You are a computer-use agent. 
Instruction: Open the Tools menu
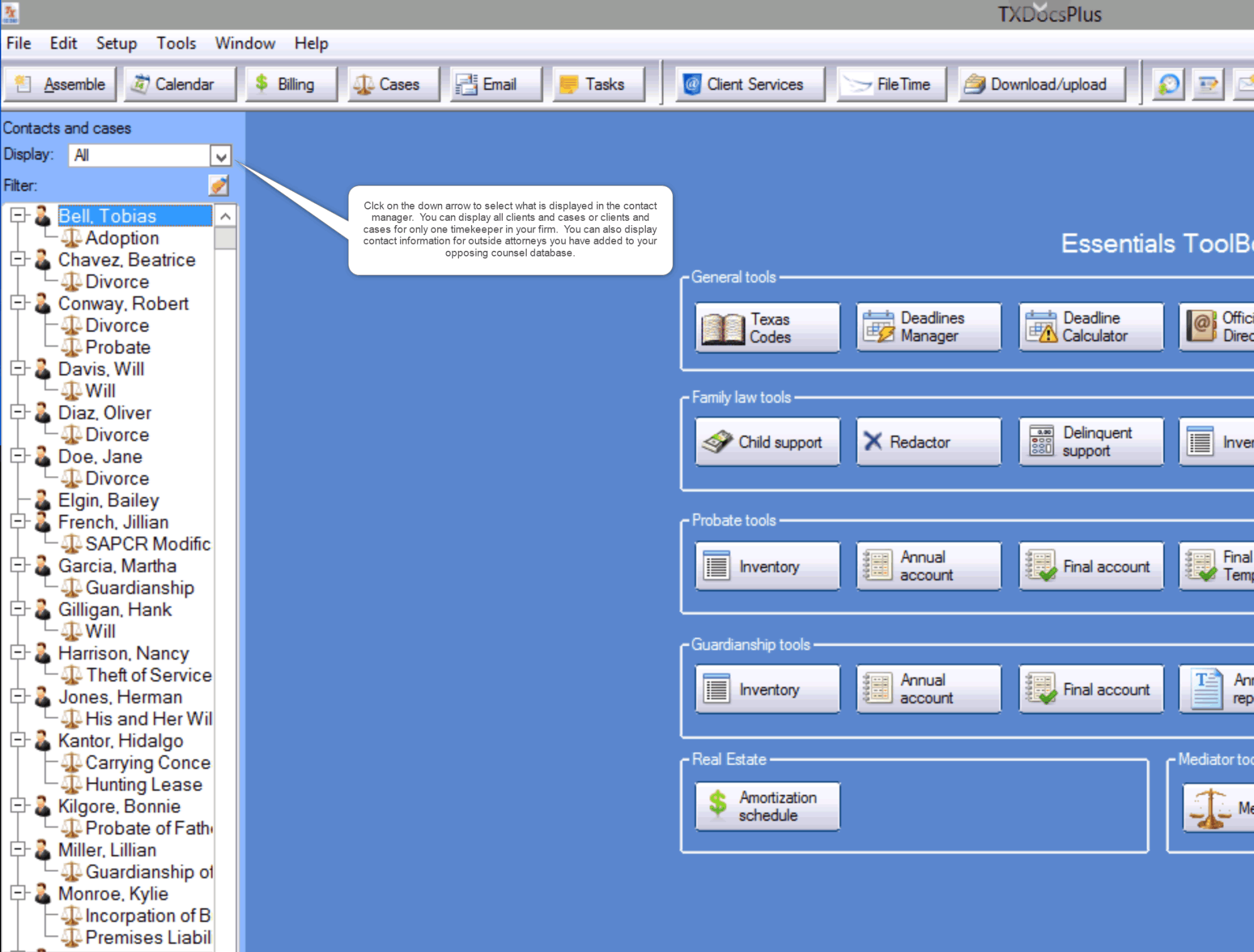176,43
